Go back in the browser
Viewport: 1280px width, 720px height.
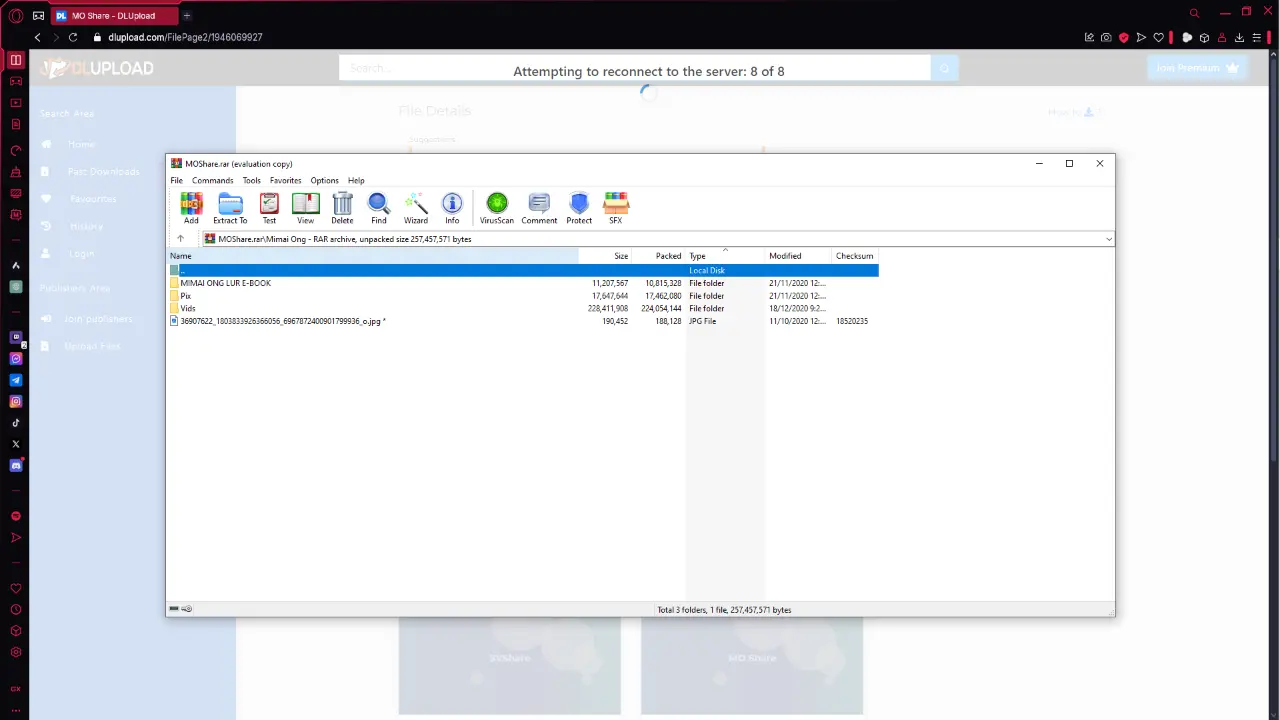[38, 37]
